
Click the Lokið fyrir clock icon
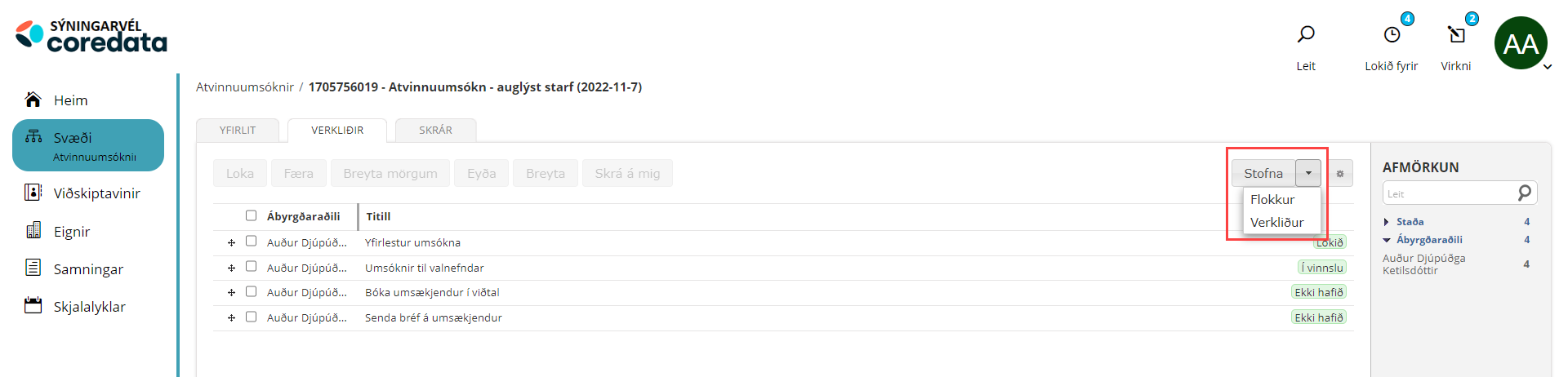1392,34
